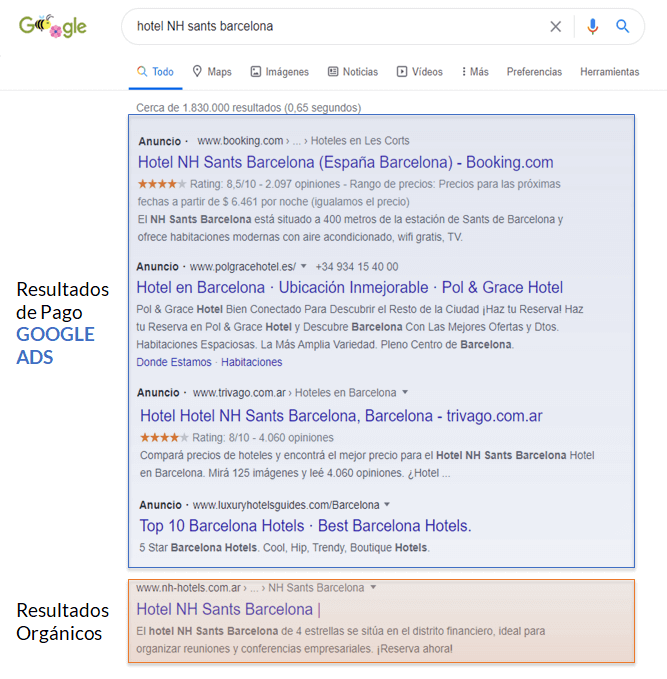This screenshot has width=667, height=679.
Task: Click the pin icon next to Maps
Action: [x=197, y=71]
